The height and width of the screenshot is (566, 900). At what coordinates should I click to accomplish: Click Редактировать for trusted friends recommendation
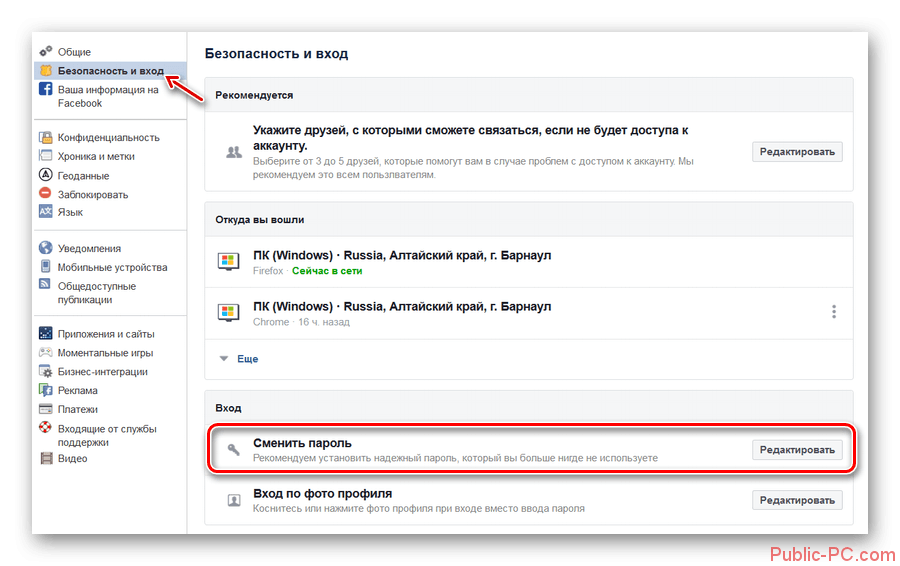[x=797, y=152]
